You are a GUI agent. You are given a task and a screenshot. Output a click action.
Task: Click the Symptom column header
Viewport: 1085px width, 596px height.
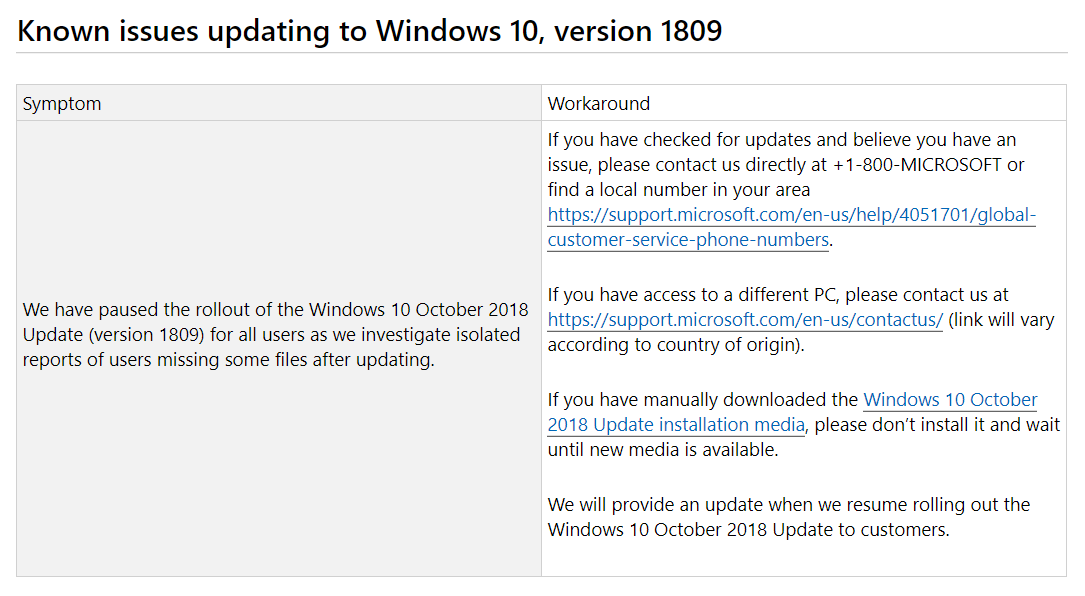point(62,103)
